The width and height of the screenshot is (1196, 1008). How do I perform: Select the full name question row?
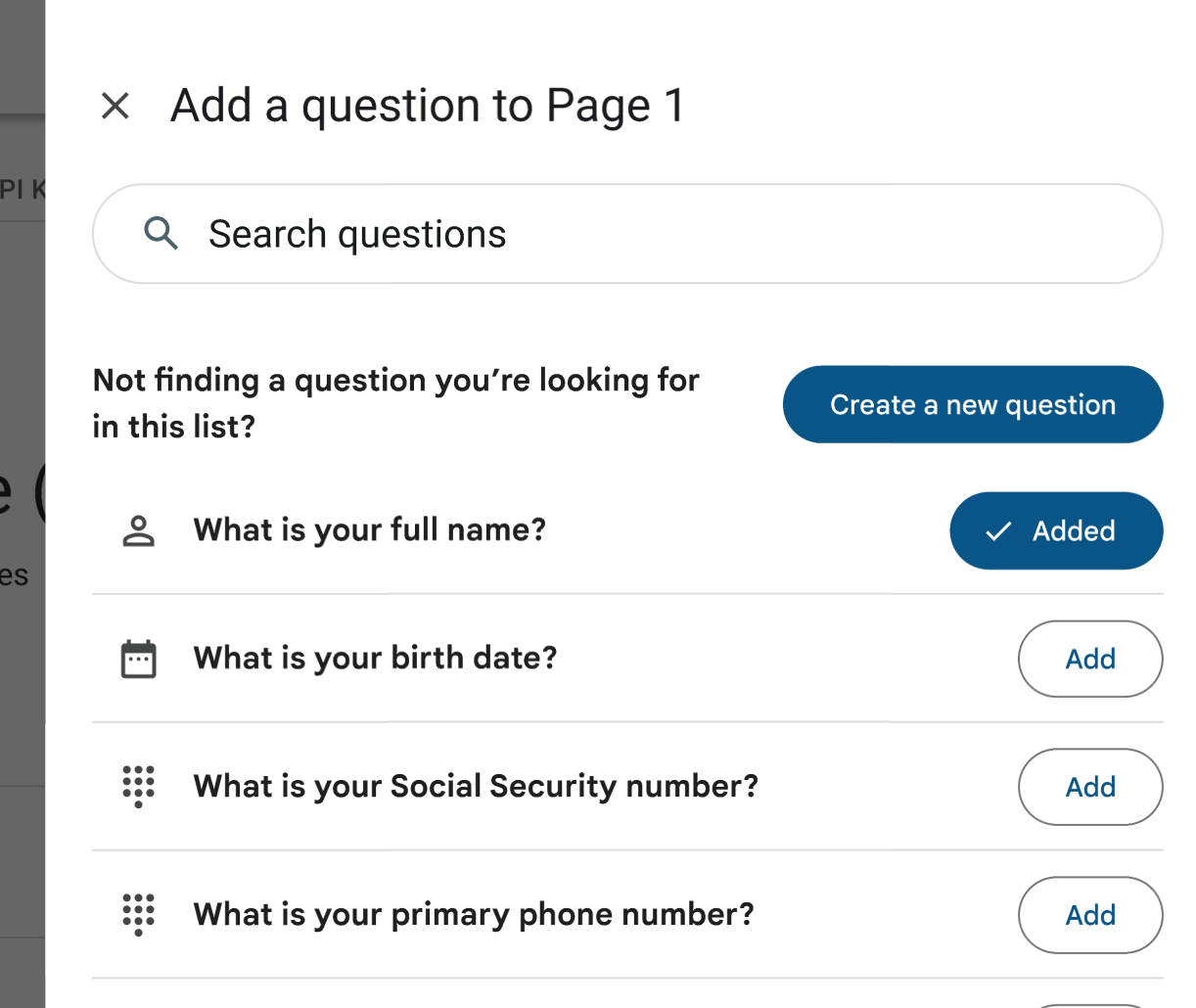369,529
